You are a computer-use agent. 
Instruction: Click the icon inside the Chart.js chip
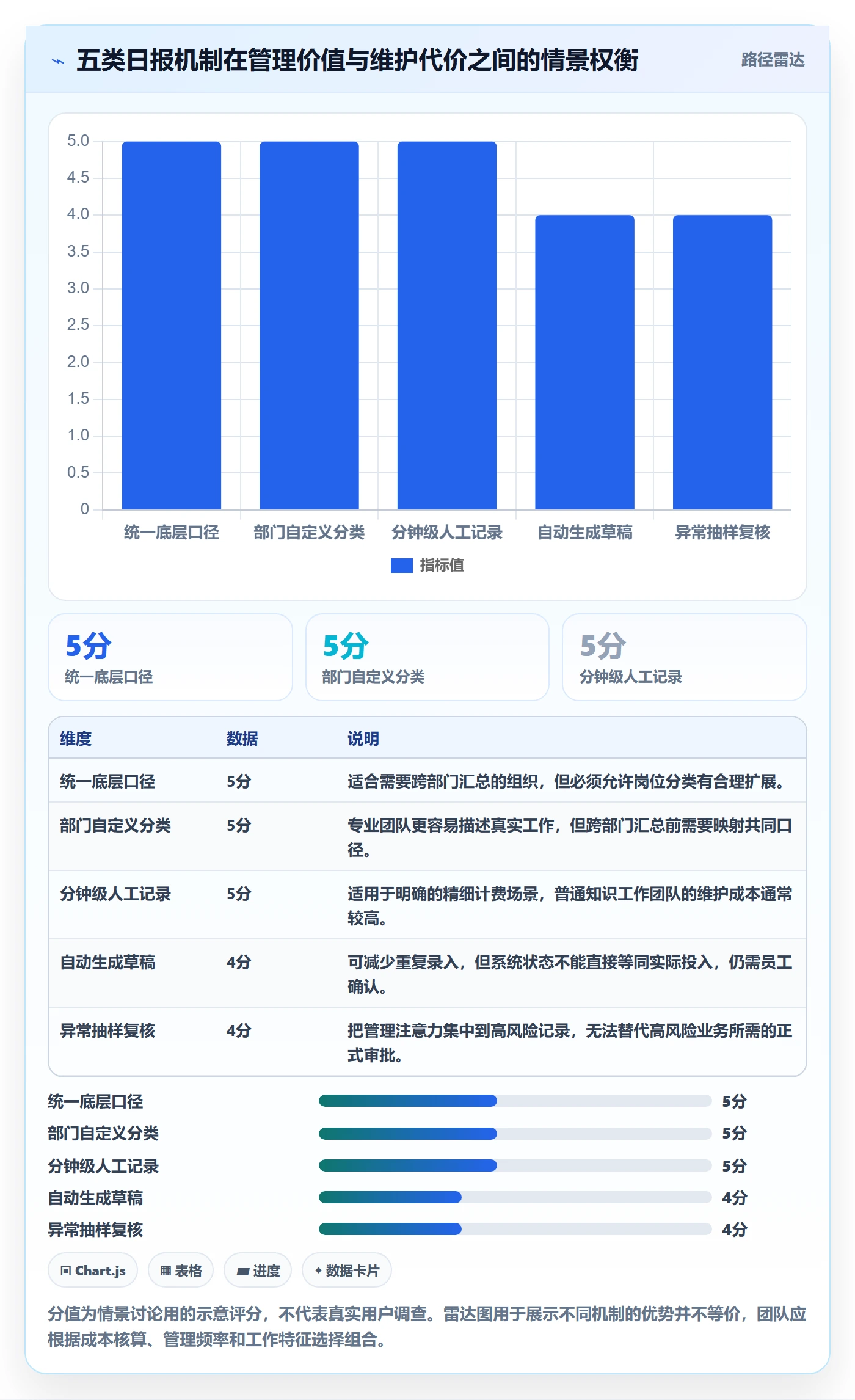[x=66, y=1271]
